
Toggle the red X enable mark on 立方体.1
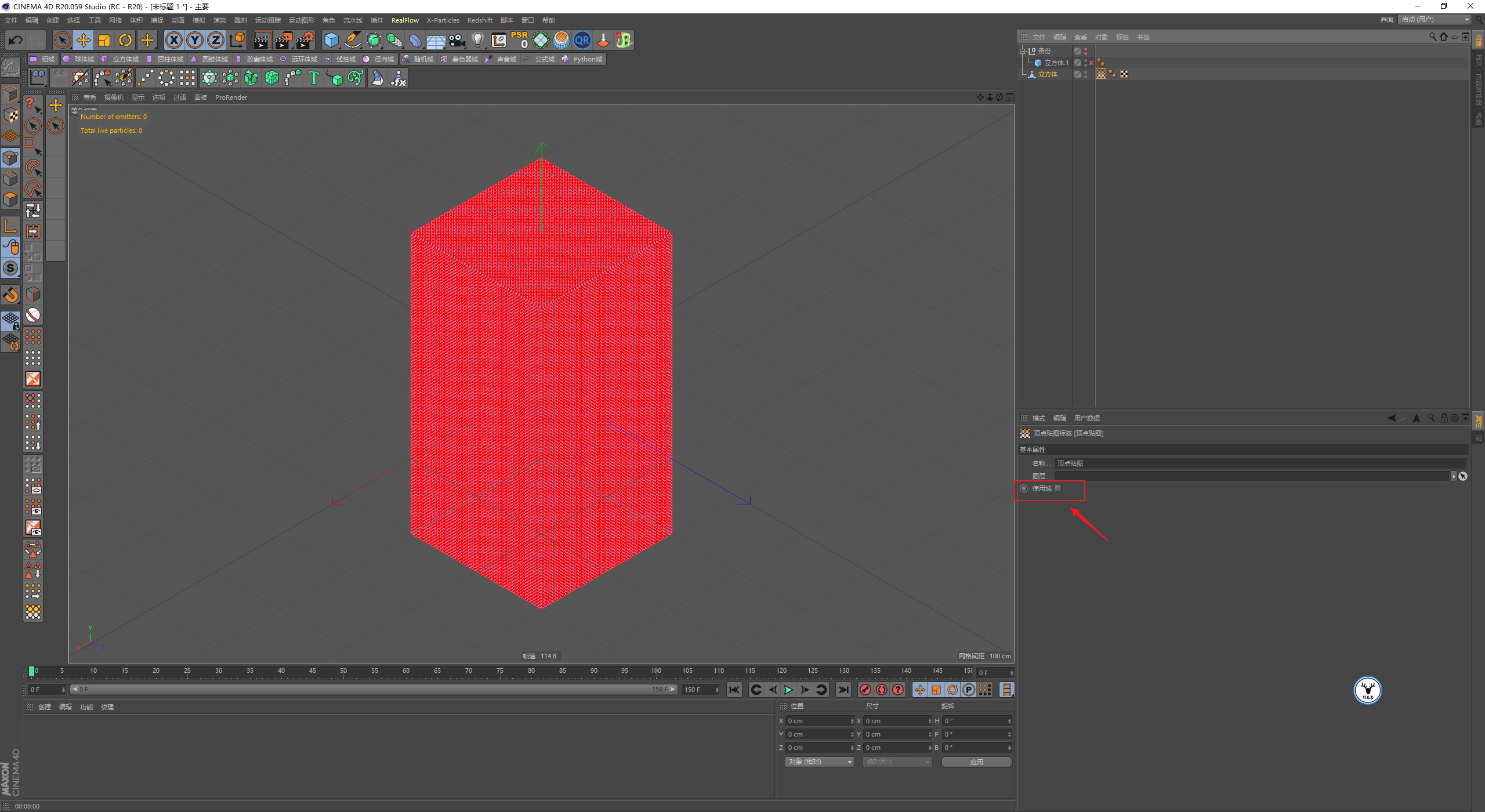click(x=1091, y=63)
